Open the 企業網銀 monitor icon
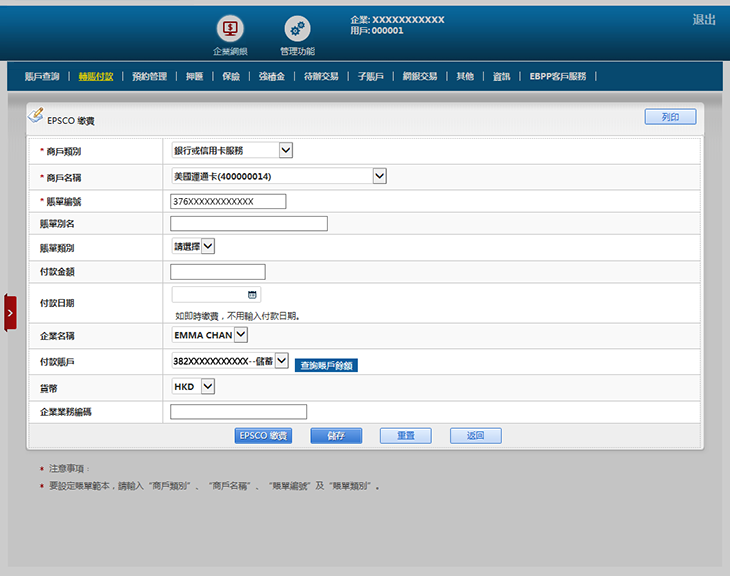The height and width of the screenshot is (576, 730). point(230,29)
